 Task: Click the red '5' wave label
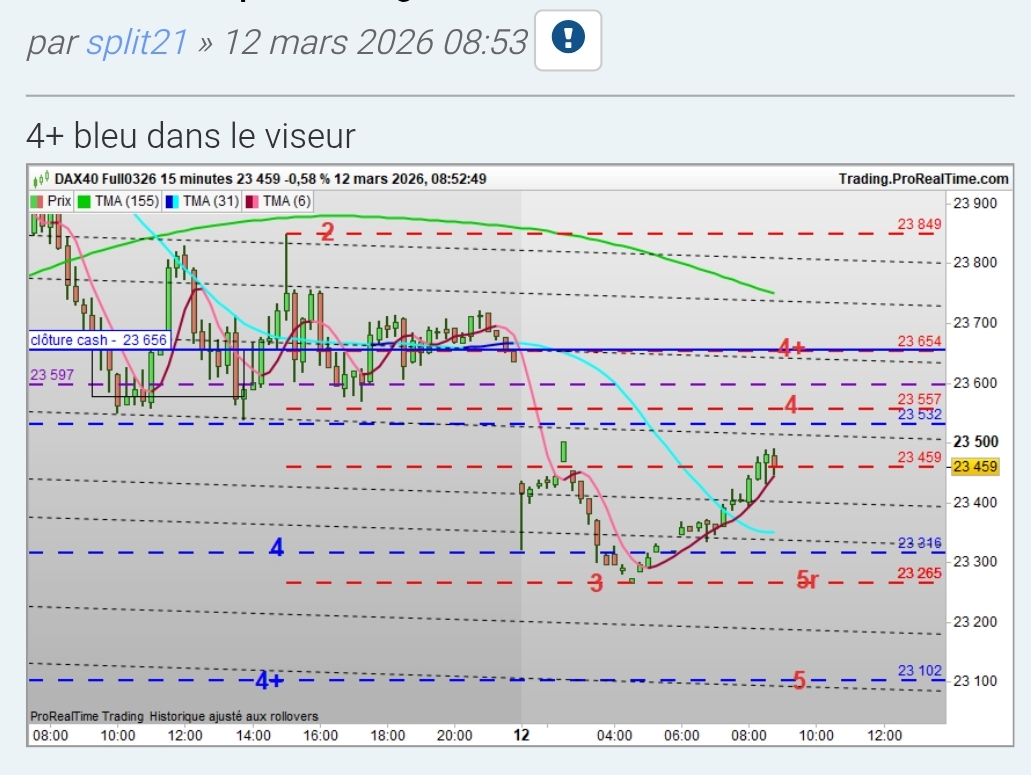tap(799, 680)
